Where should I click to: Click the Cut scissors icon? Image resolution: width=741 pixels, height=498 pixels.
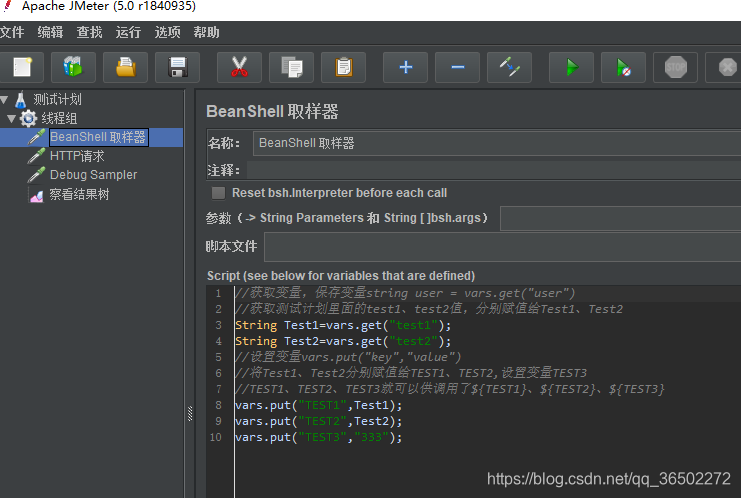point(239,67)
